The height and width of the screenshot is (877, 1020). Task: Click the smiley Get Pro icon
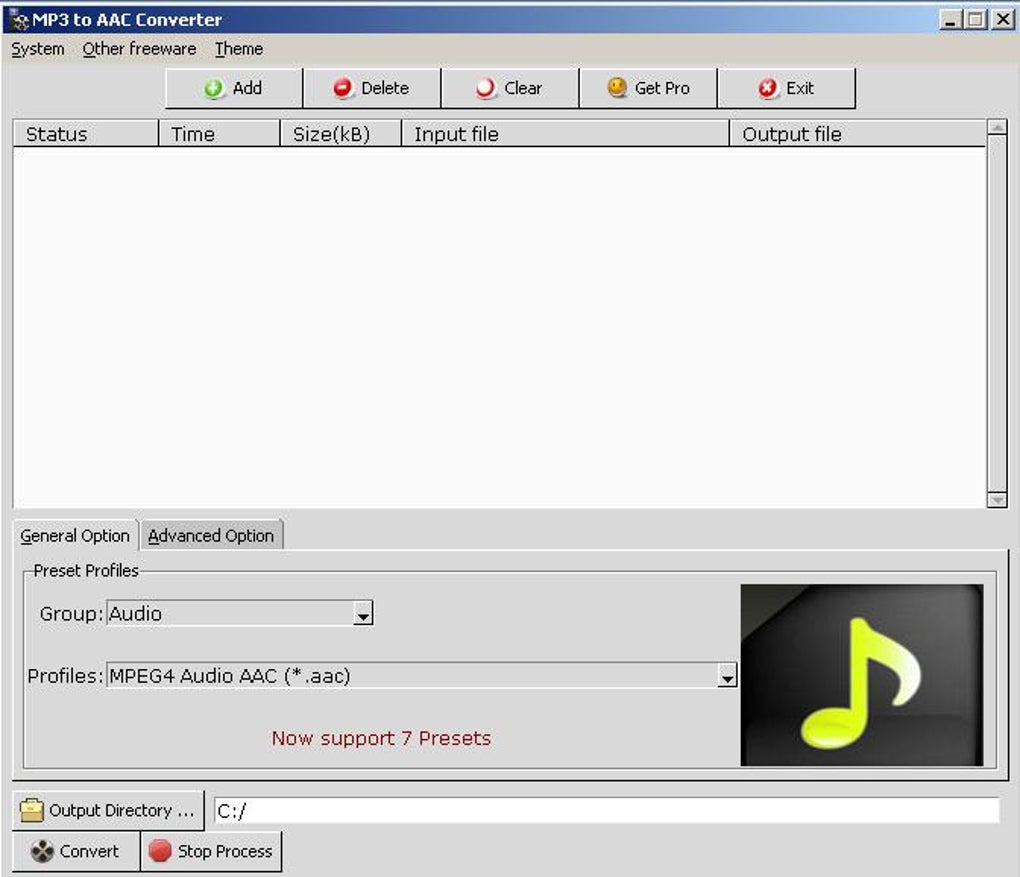point(617,87)
